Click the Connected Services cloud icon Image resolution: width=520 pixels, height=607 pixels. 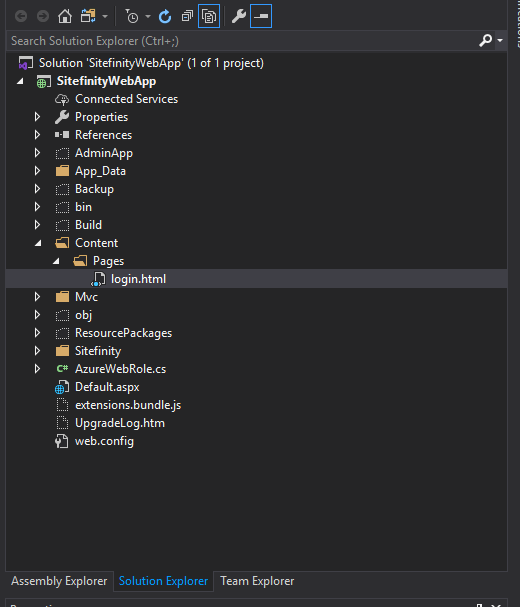[62, 99]
